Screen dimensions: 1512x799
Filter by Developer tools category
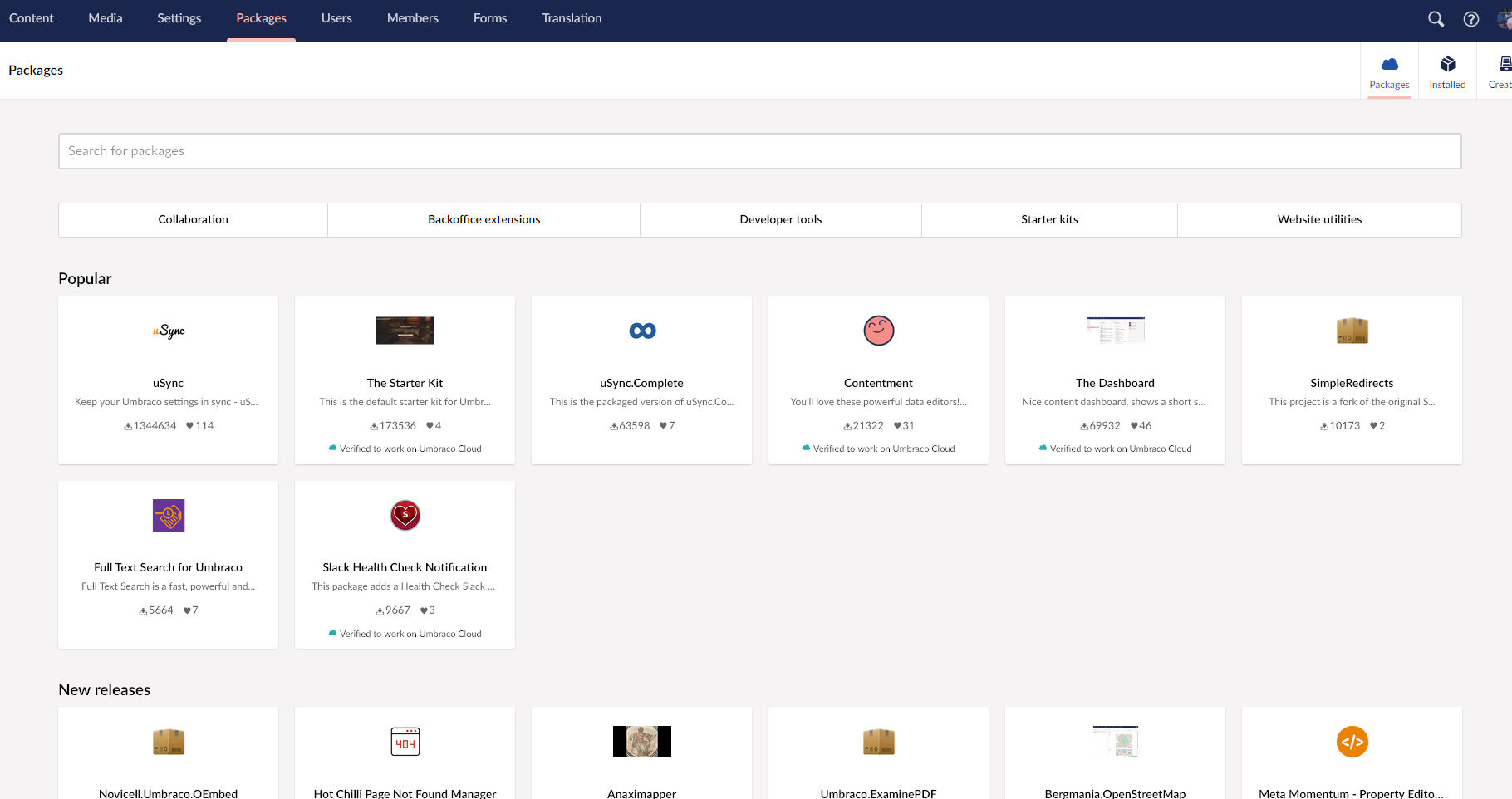click(x=780, y=219)
